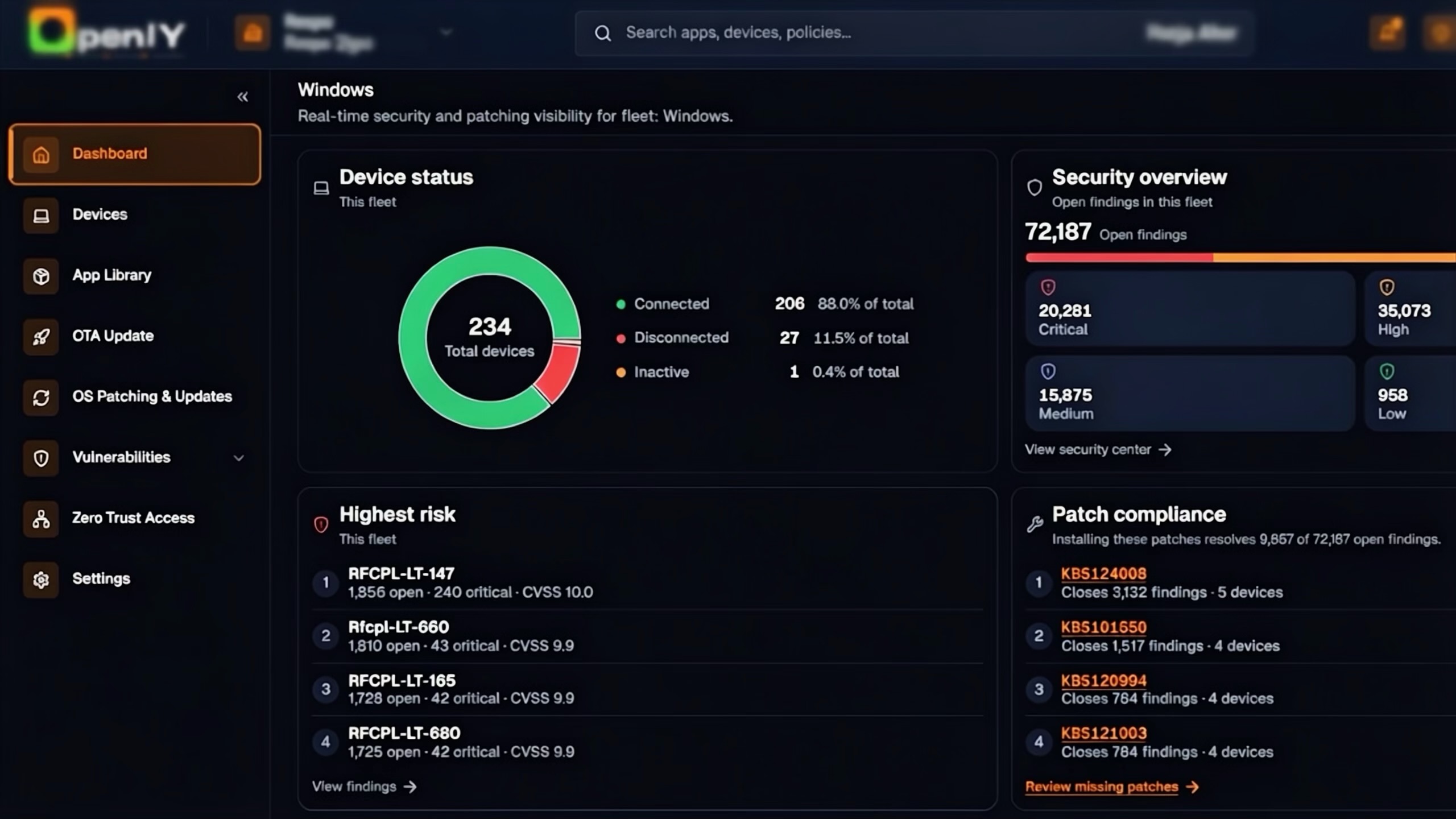Image resolution: width=1456 pixels, height=819 pixels.
Task: Open the Dashboard home icon
Action: click(x=41, y=154)
